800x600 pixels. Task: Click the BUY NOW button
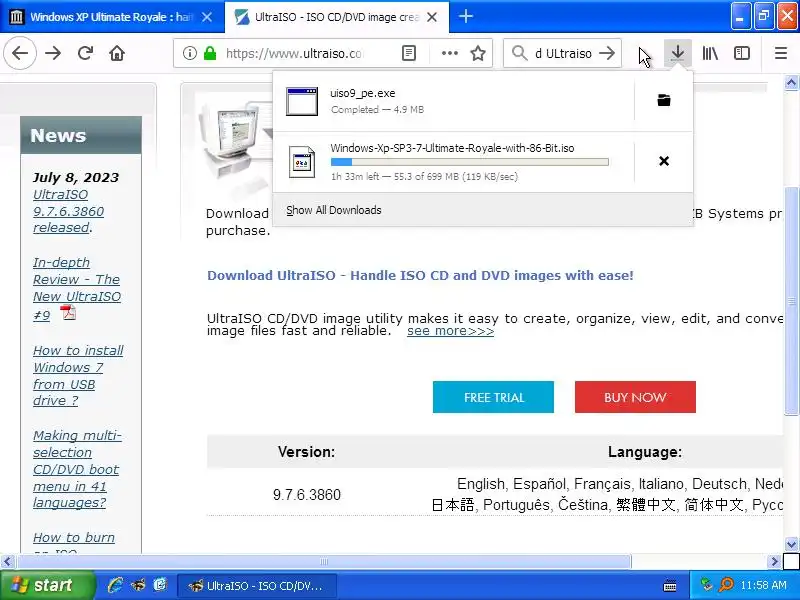[635, 397]
